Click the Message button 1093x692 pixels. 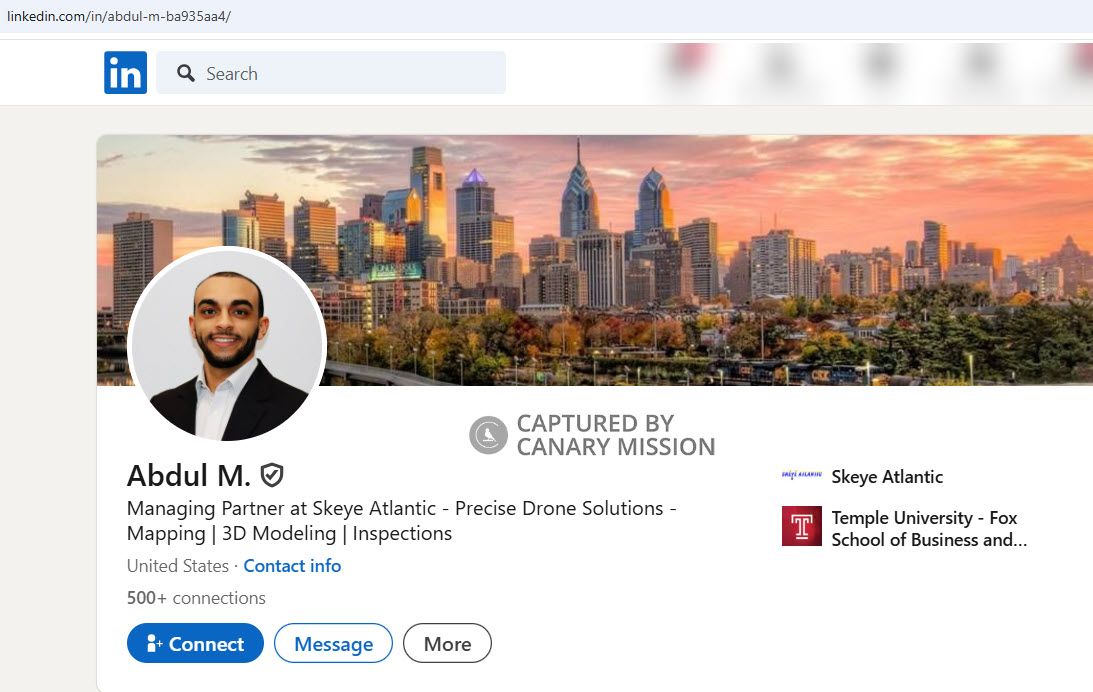click(x=333, y=643)
